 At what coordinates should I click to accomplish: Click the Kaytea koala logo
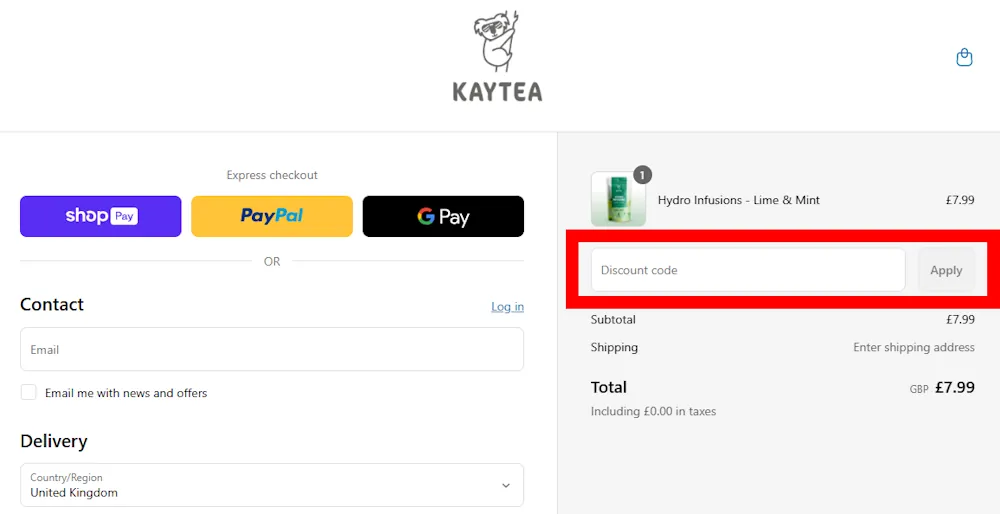tap(497, 42)
